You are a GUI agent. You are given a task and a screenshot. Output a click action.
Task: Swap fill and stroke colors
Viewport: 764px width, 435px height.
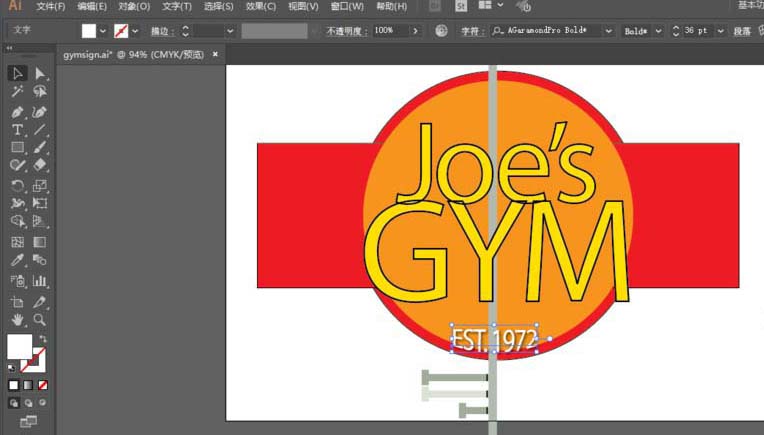(x=43, y=339)
